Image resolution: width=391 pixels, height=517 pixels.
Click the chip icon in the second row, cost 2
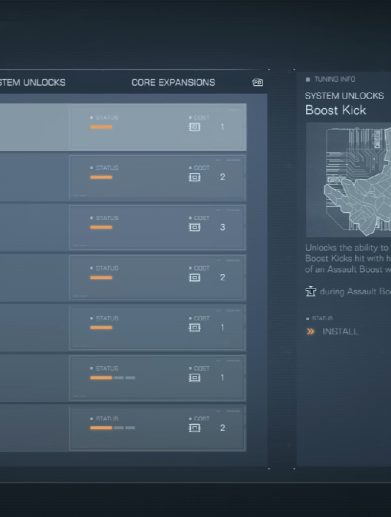(195, 177)
